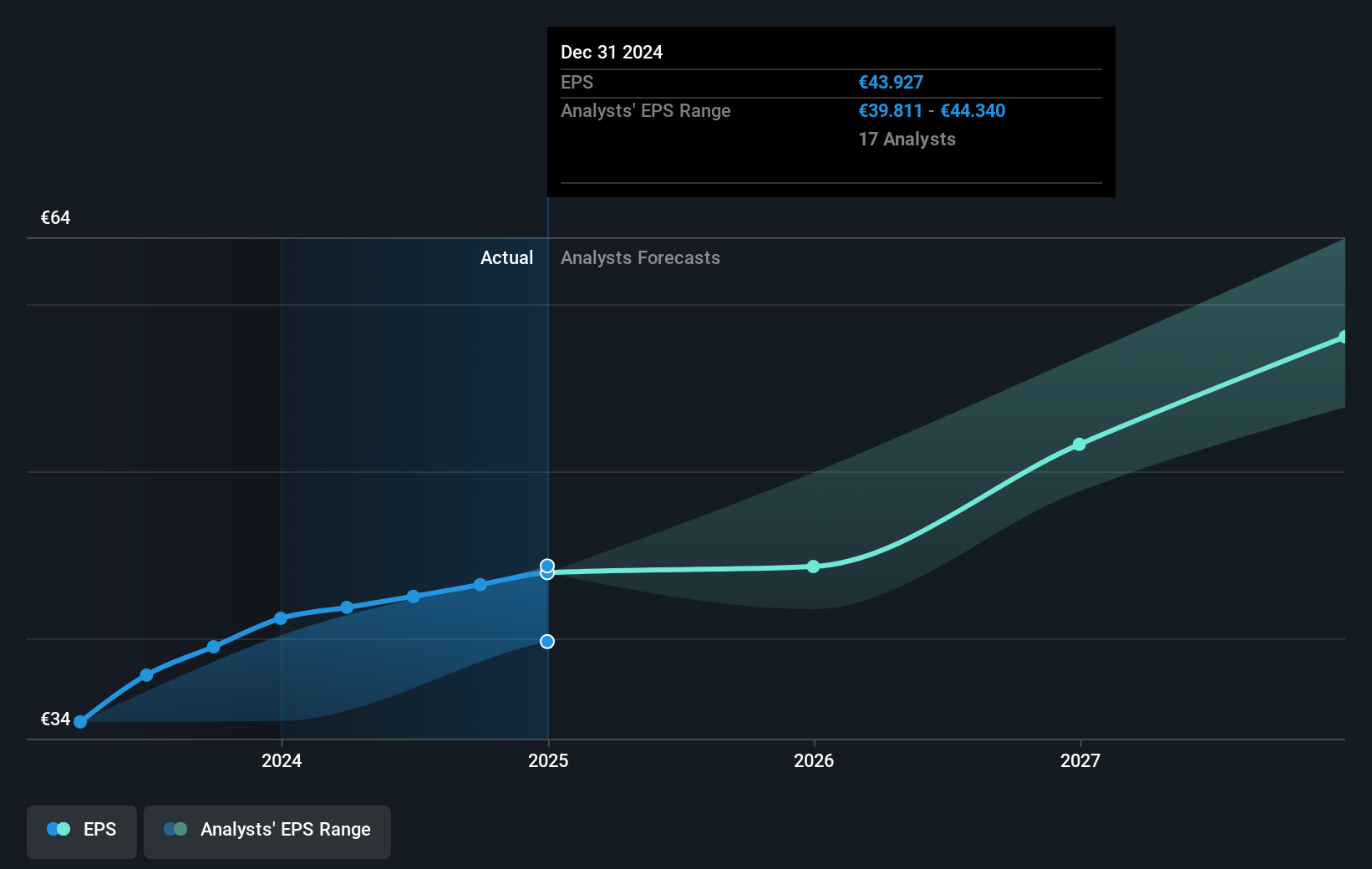Click the EPS value €43.927 in tooltip
Screen dimensions: 1372x869
[891, 83]
